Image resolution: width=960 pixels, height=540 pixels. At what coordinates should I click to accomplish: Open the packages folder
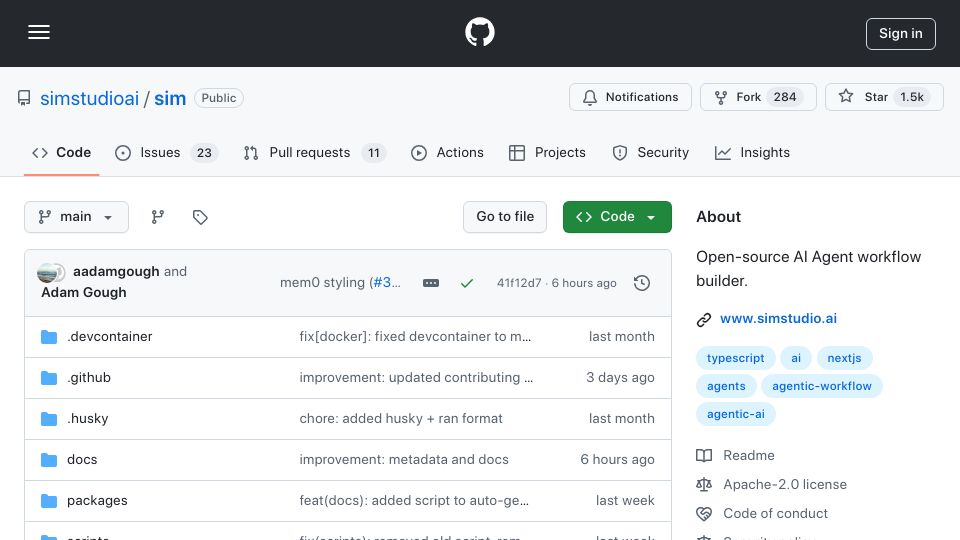click(x=97, y=501)
